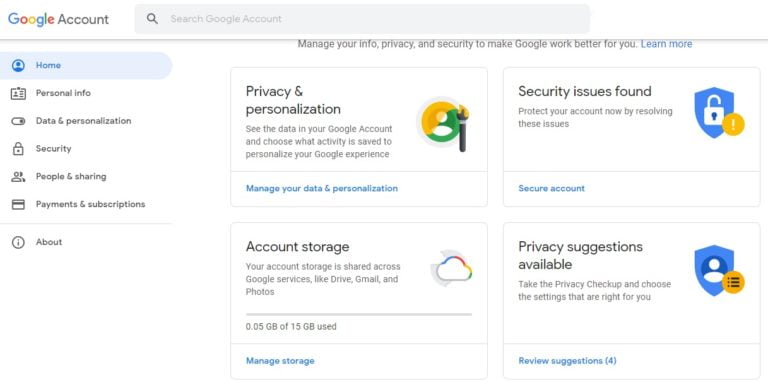Click the About info icon
Viewport: 768px width, 382px height.
(18, 242)
